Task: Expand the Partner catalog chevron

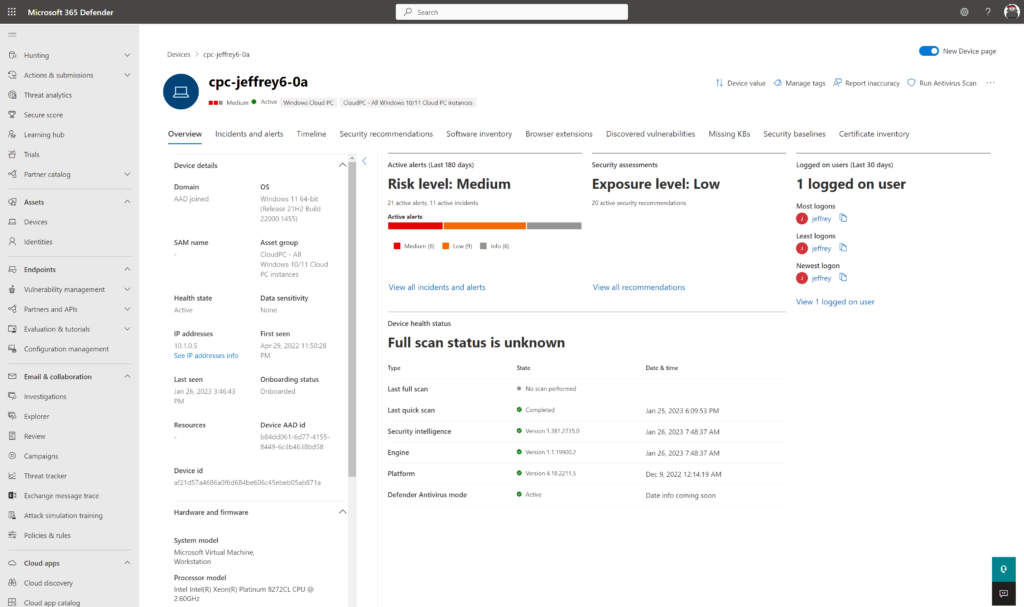Action: (127, 174)
